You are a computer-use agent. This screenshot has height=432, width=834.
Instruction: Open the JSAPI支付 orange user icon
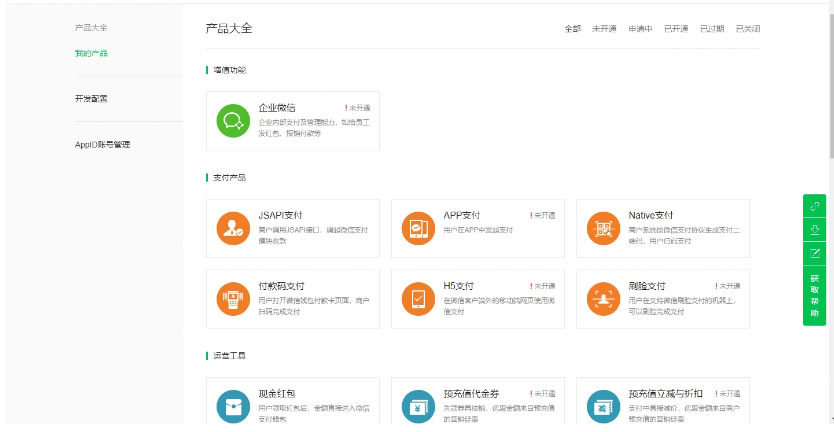[233, 228]
